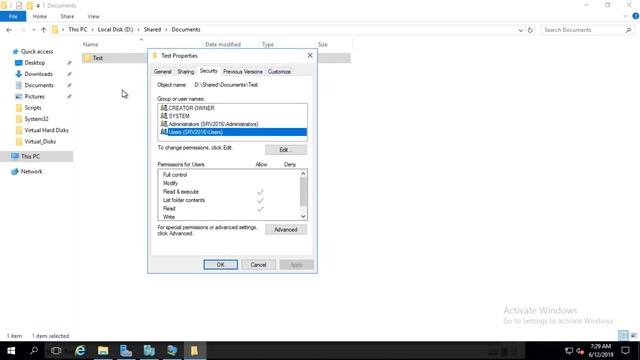Open the File ribbon tab
Image resolution: width=640 pixels, height=360 pixels.
tap(13, 16)
